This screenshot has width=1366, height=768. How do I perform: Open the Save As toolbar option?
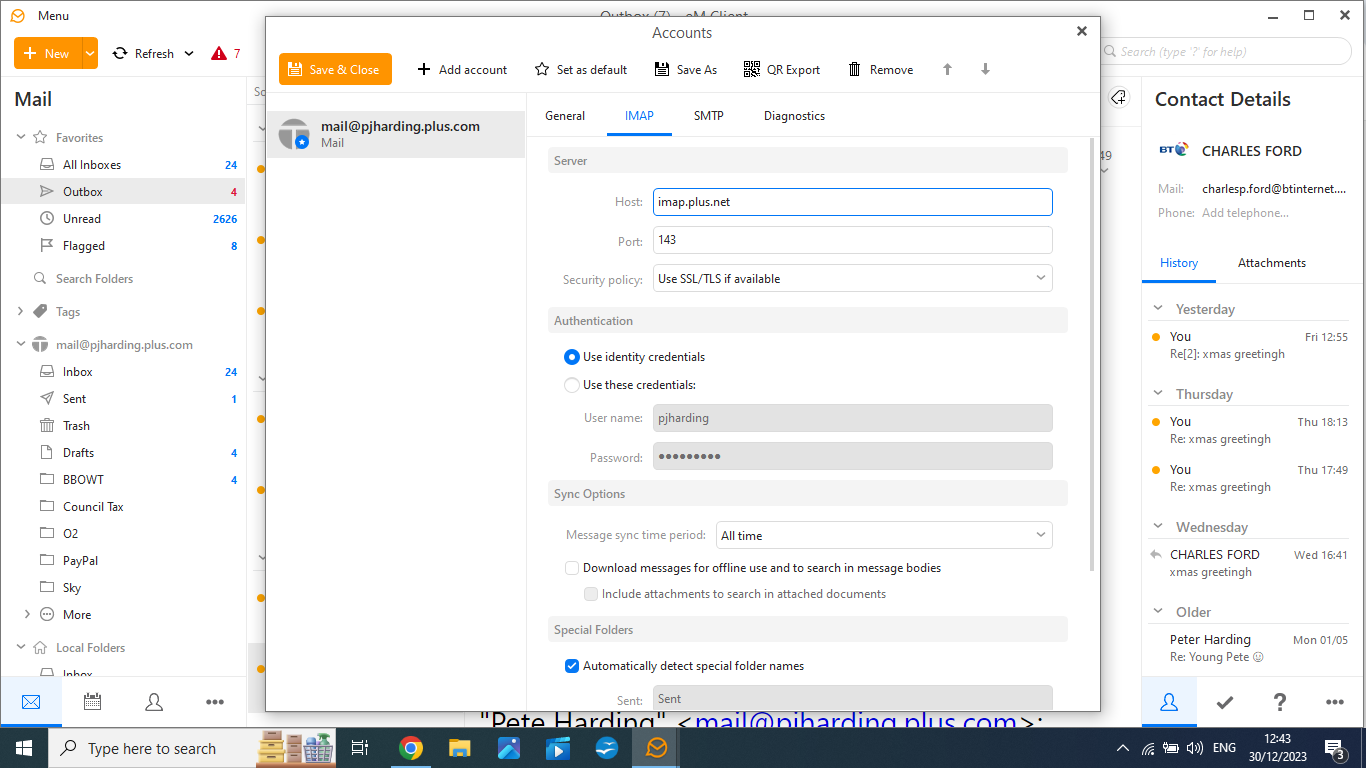pos(686,69)
